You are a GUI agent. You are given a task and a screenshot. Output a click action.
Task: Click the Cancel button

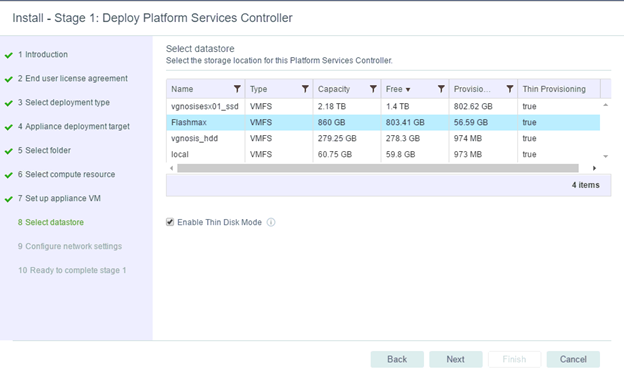click(x=573, y=359)
